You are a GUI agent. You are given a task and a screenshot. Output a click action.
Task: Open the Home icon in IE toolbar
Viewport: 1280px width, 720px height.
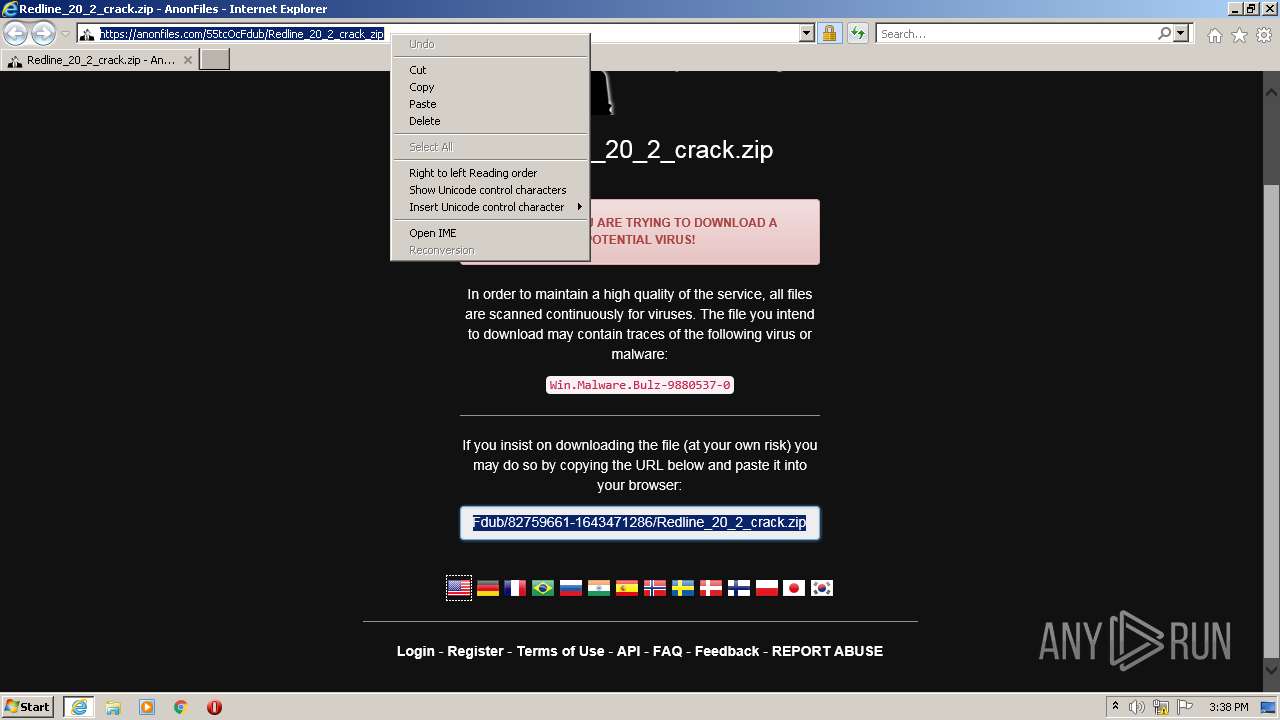(1214, 35)
